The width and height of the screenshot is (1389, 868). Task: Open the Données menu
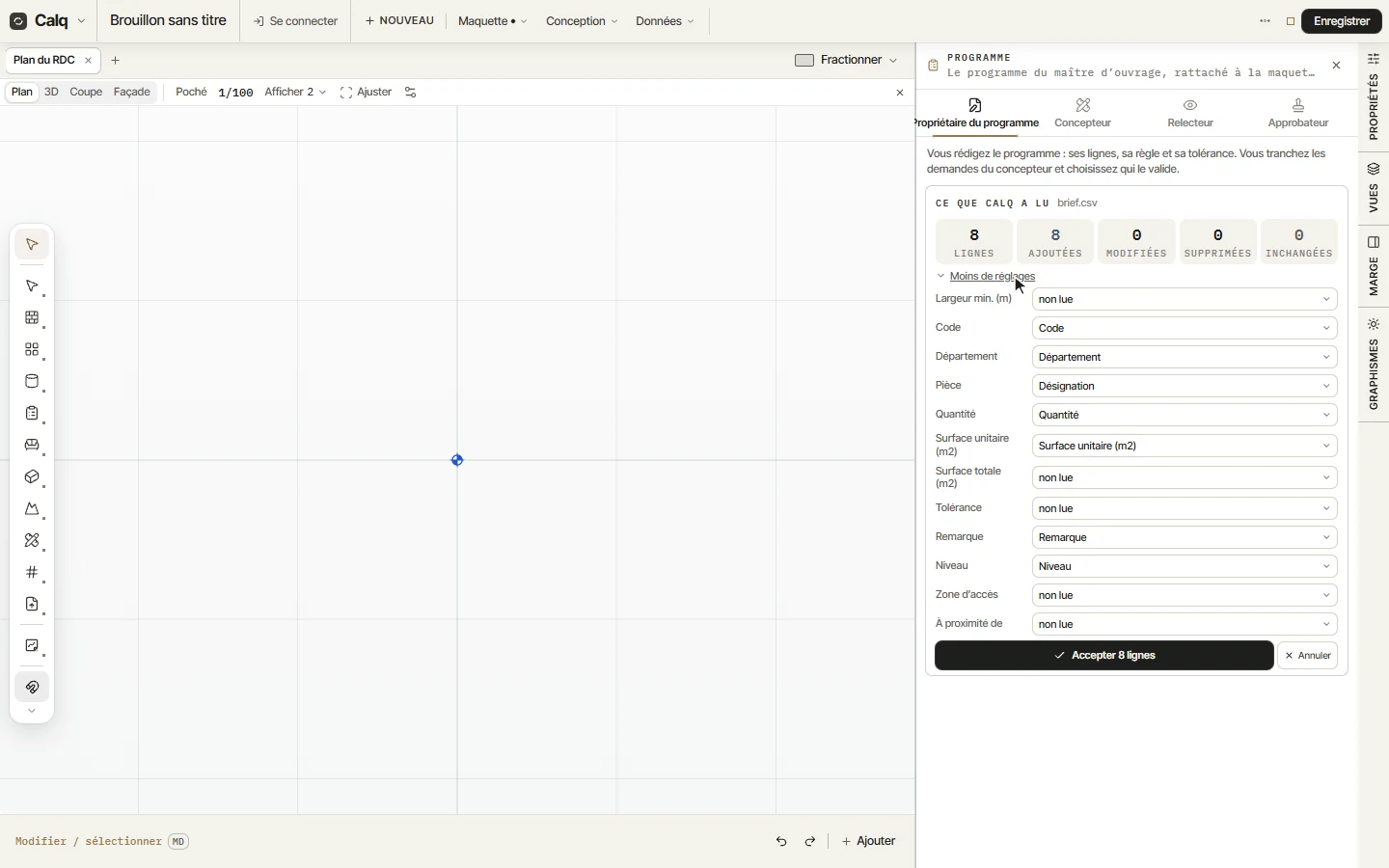[665, 21]
